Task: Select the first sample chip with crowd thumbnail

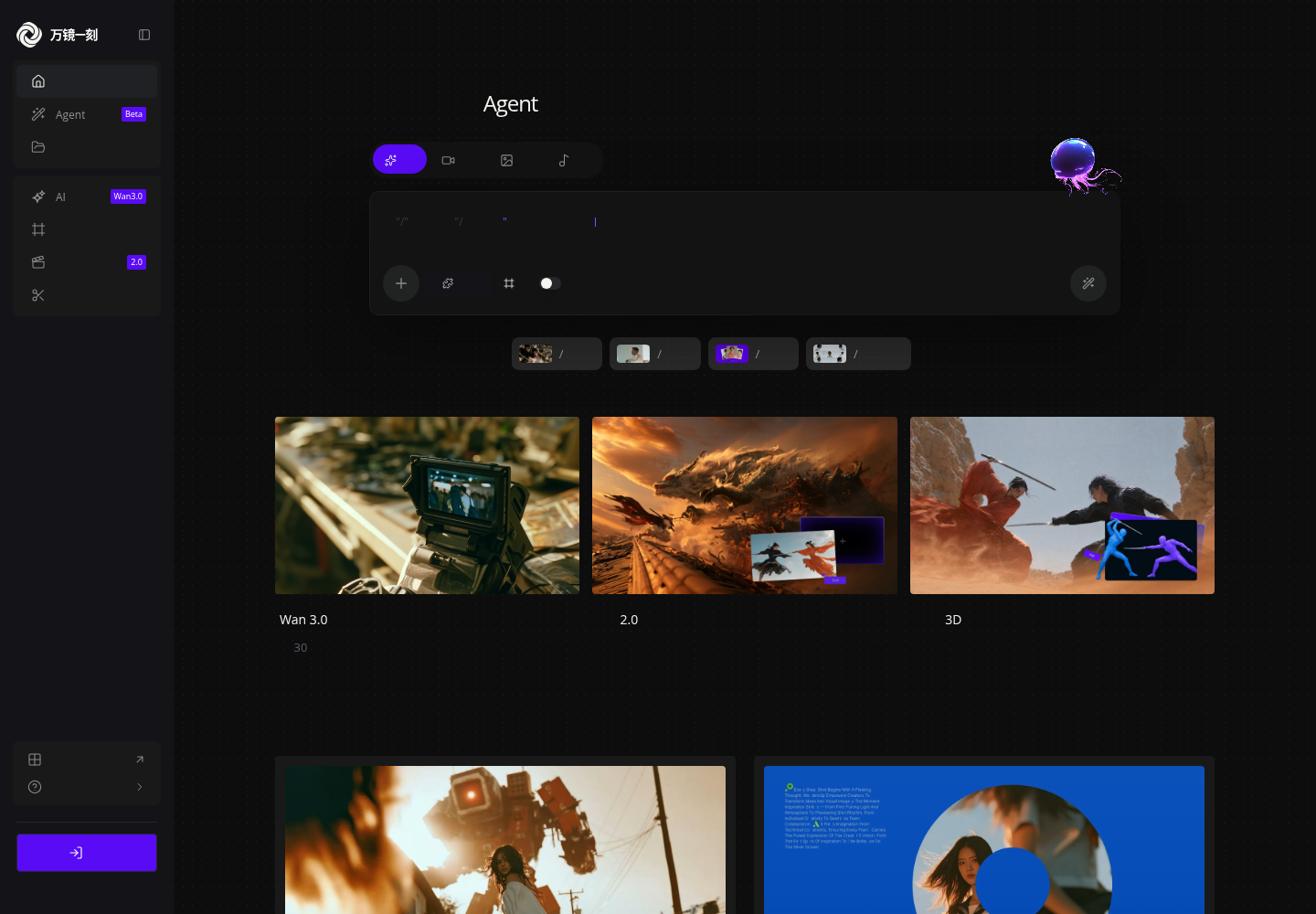Action: (x=557, y=354)
